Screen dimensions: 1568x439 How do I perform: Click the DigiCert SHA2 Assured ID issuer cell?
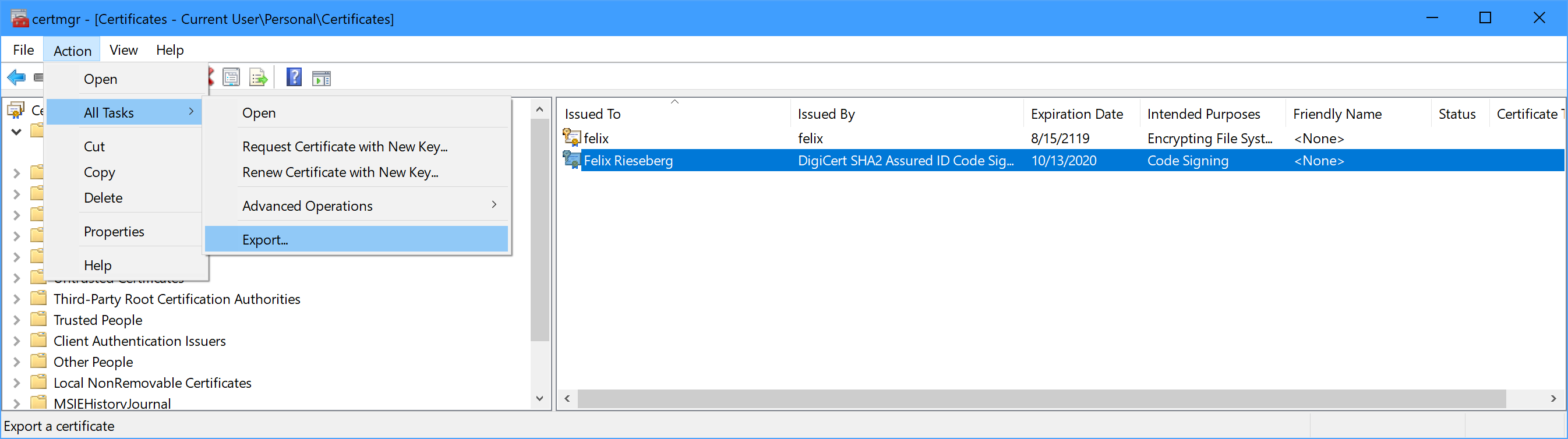click(906, 161)
